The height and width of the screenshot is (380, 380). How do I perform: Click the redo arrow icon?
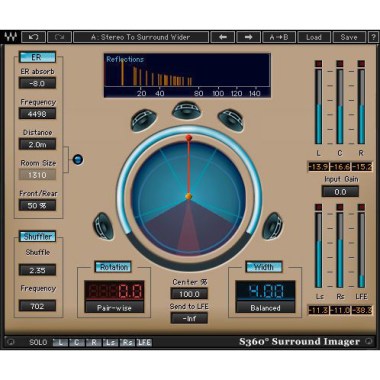click(x=59, y=37)
